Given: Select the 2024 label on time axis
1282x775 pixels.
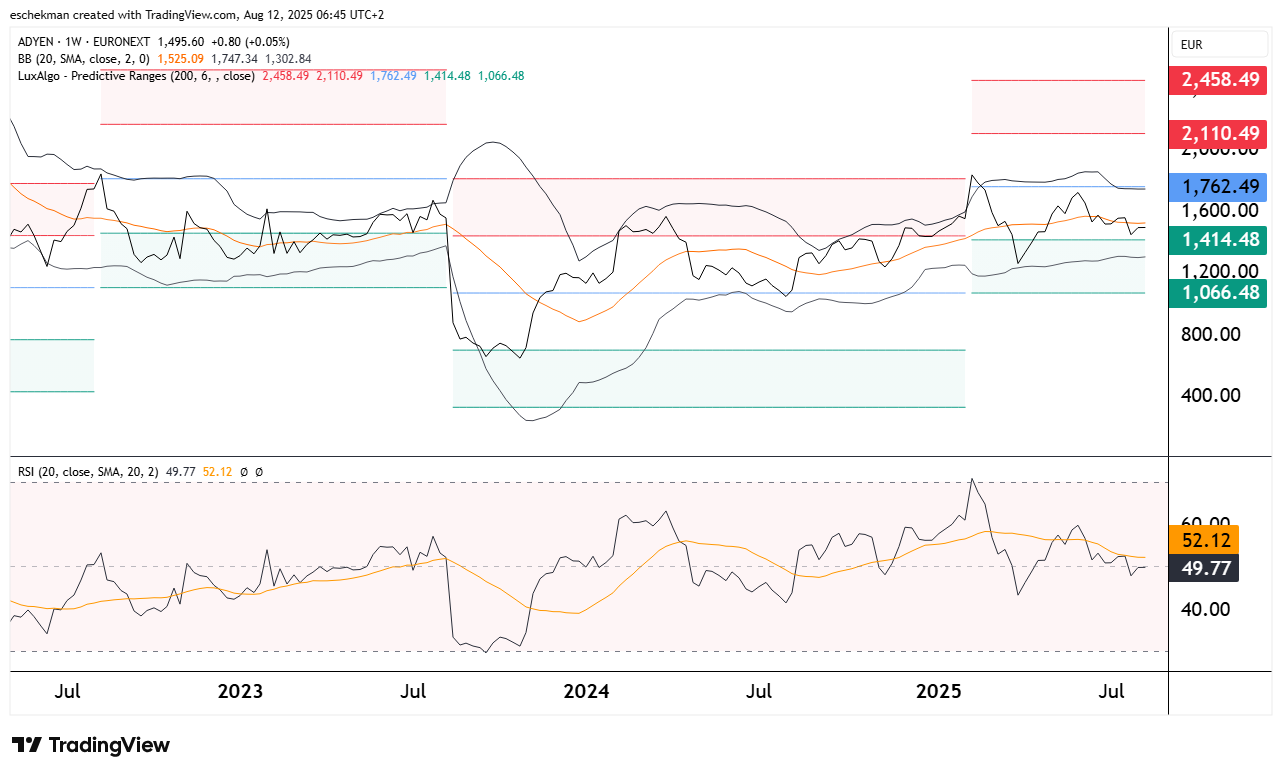Looking at the screenshot, I should (586, 692).
